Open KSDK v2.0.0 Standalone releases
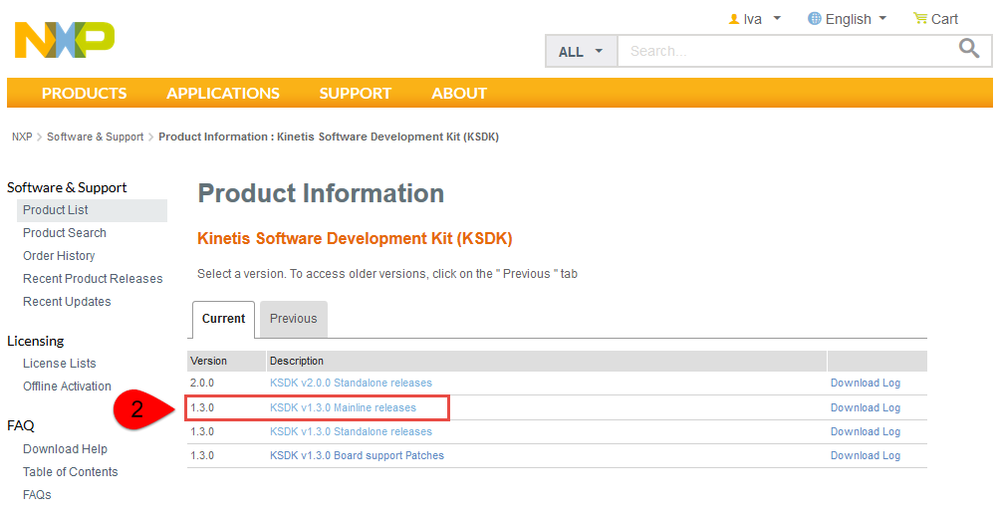This screenshot has width=998, height=529. click(x=351, y=383)
